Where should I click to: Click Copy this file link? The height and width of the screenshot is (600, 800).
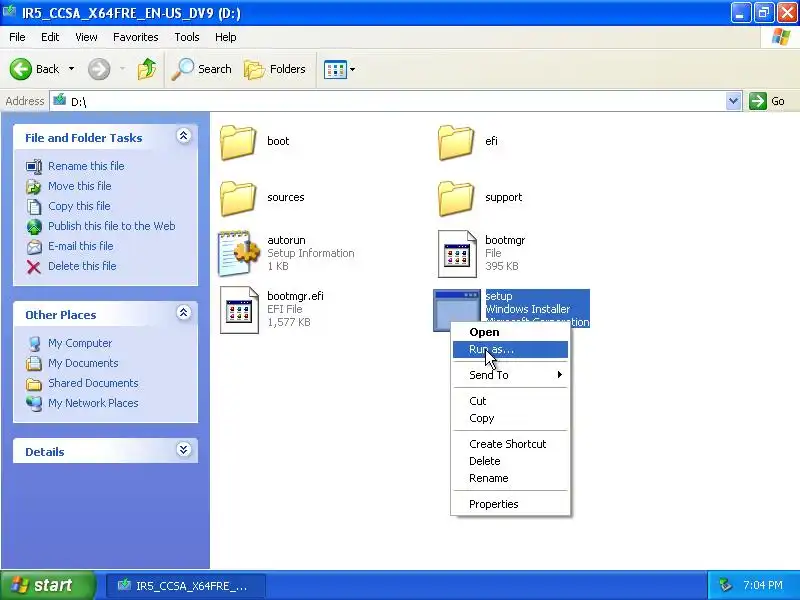point(79,206)
